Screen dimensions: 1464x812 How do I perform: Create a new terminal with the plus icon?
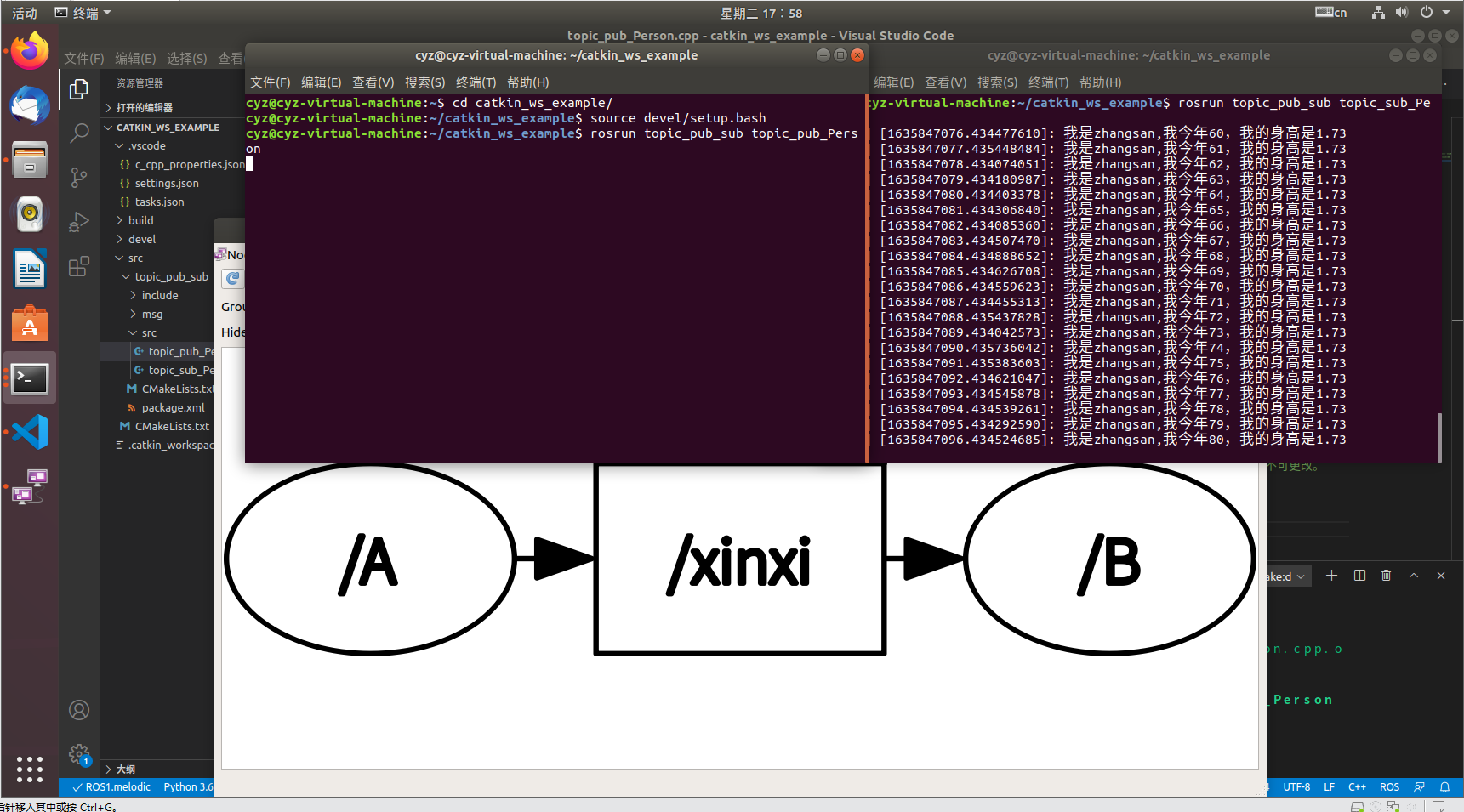tap(1332, 576)
